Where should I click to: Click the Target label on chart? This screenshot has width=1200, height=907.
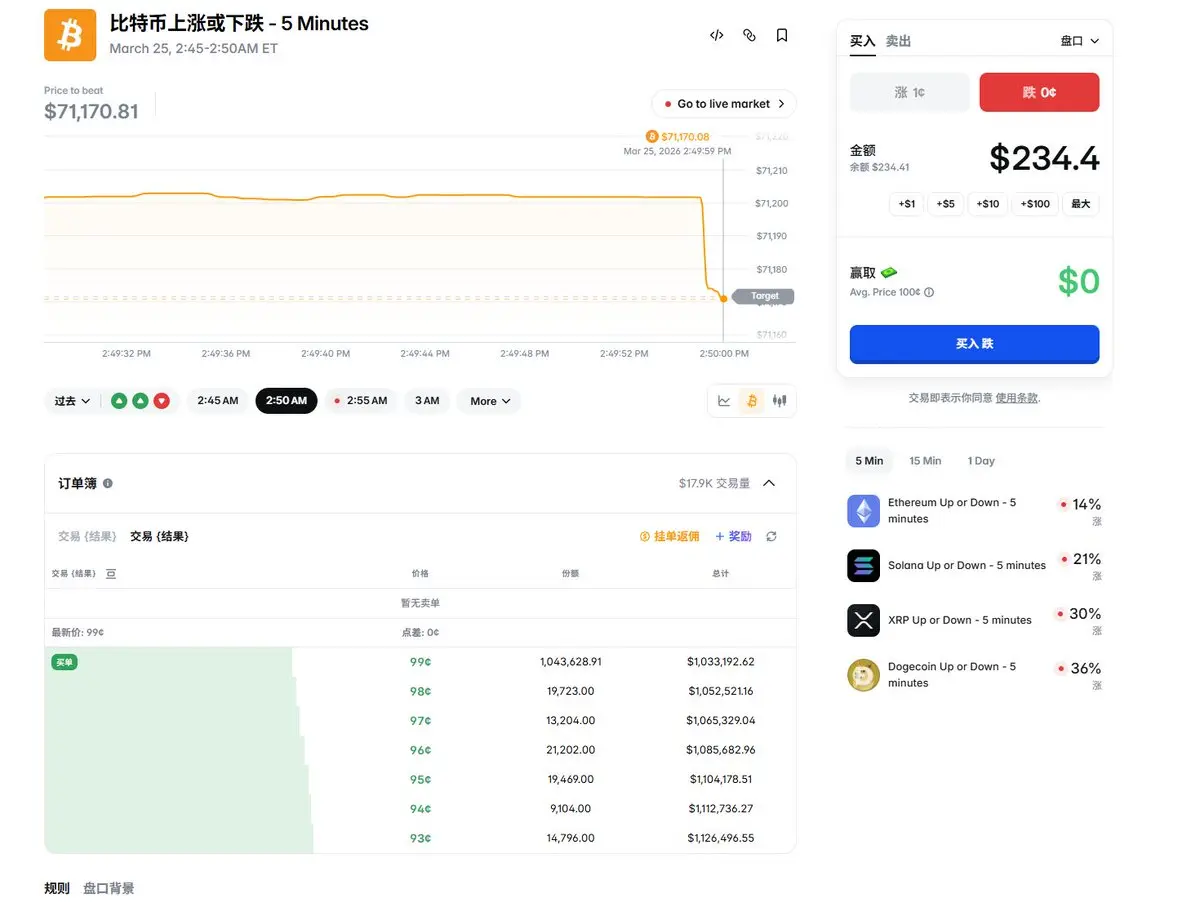pyautogui.click(x=764, y=296)
